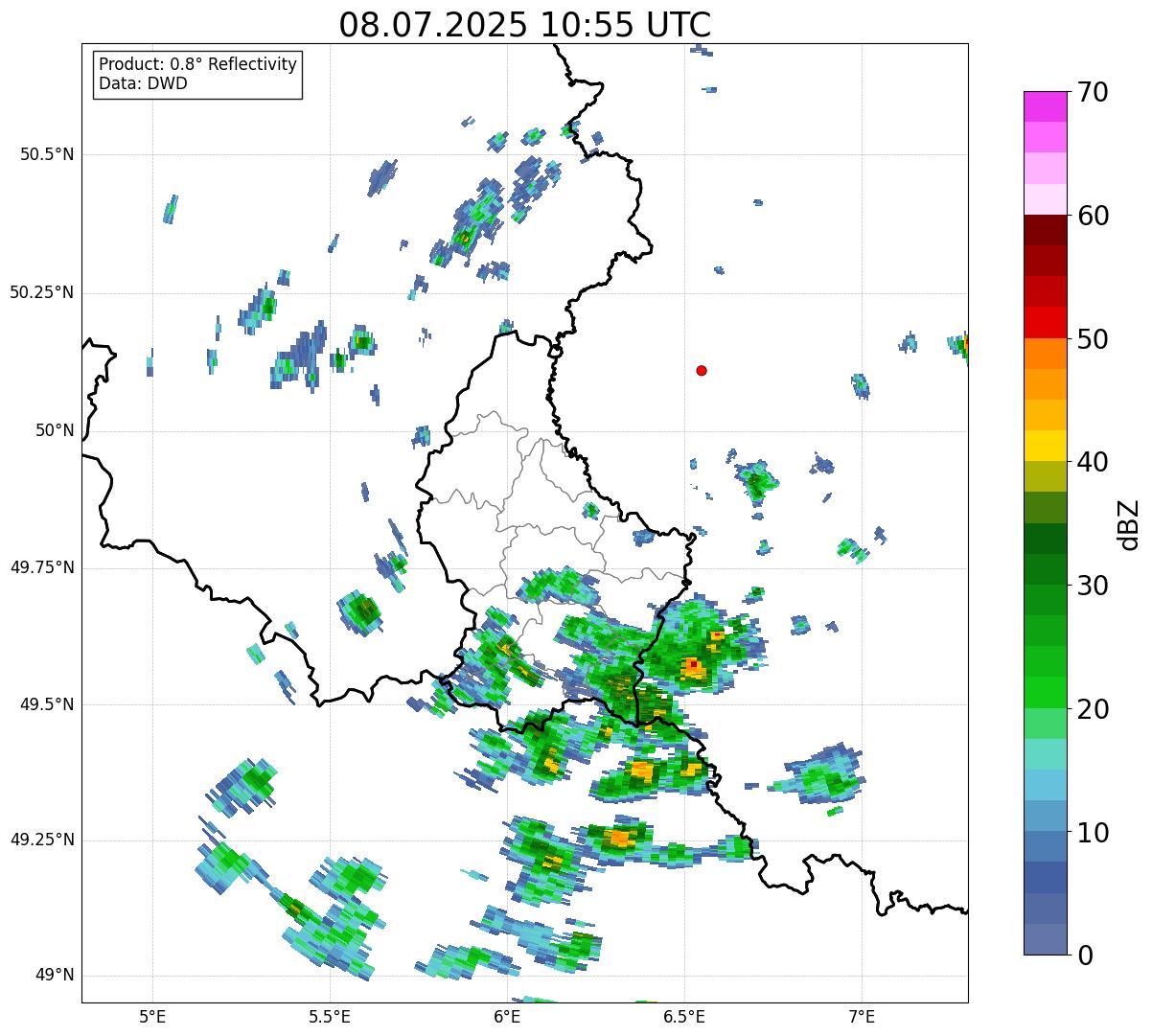Viewport: 1152px width, 1036px height.
Task: Click the dBZ colorbar axis label
Action: [1129, 523]
